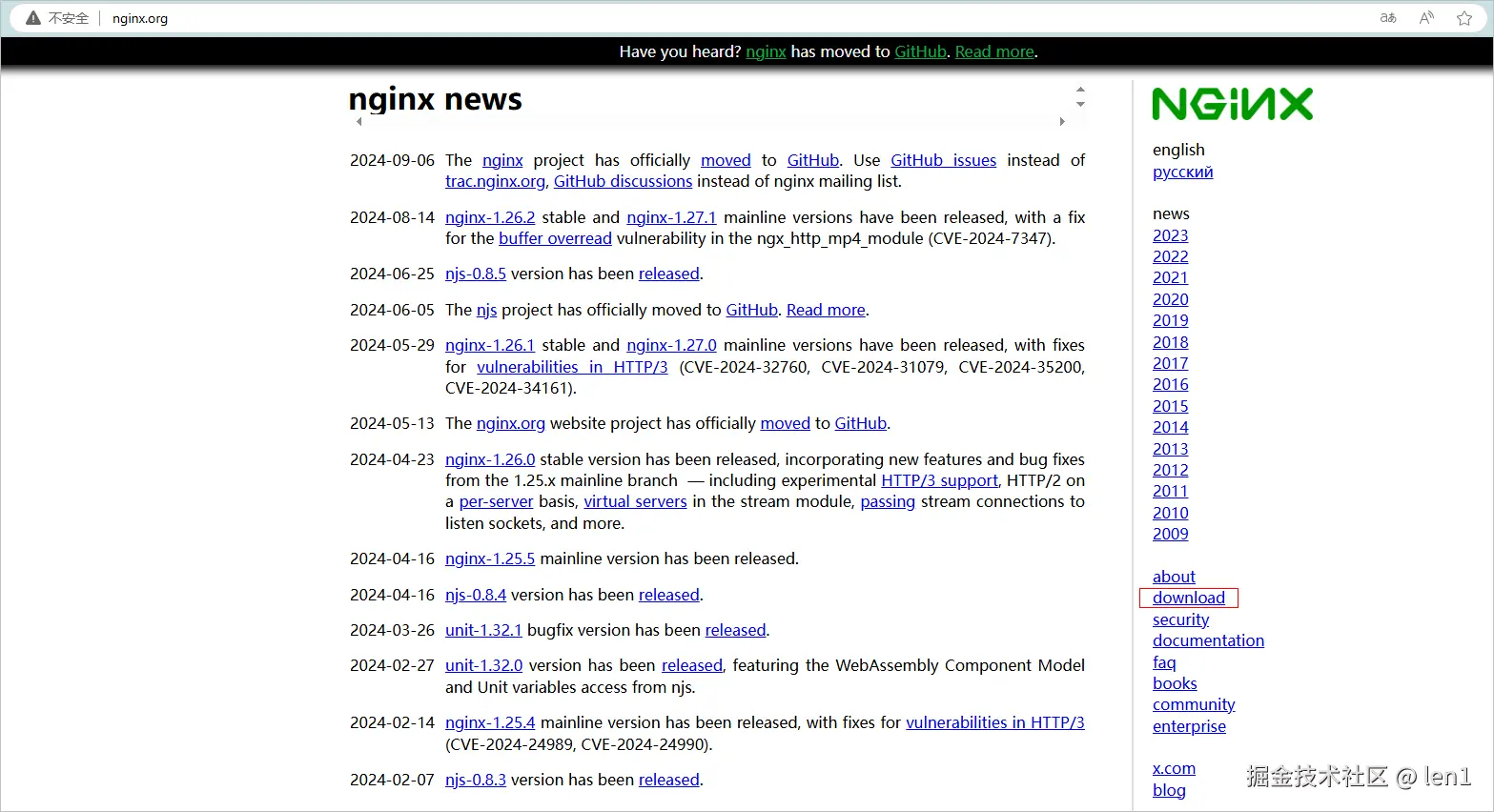Open the 2021 news archive

tap(1170, 277)
